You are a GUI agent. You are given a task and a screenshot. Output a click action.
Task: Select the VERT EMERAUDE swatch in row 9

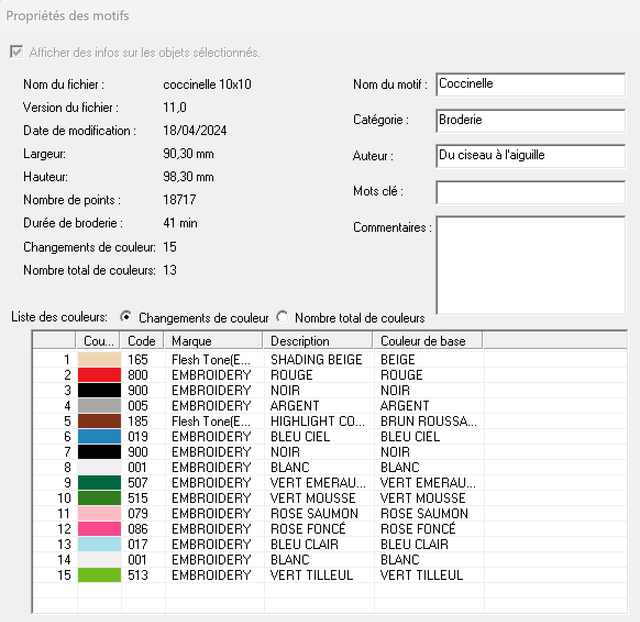pos(99,483)
